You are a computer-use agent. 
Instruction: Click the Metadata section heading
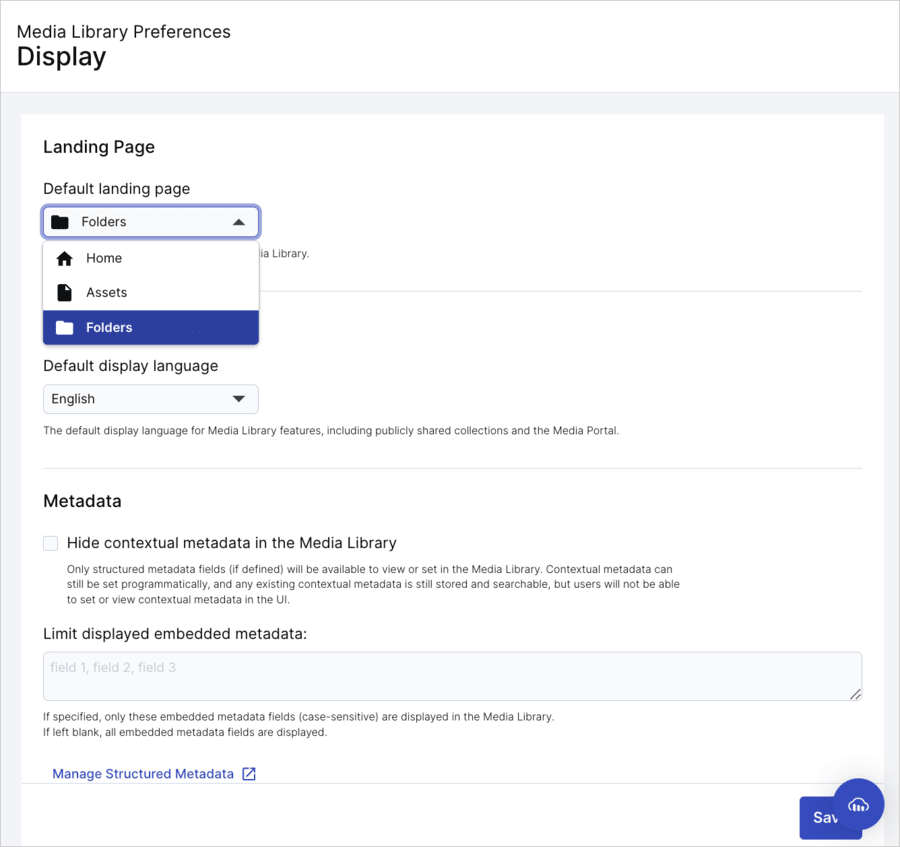click(82, 501)
